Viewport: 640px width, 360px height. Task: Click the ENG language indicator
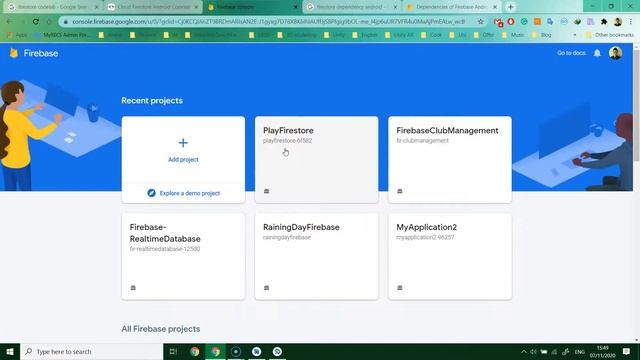580,351
